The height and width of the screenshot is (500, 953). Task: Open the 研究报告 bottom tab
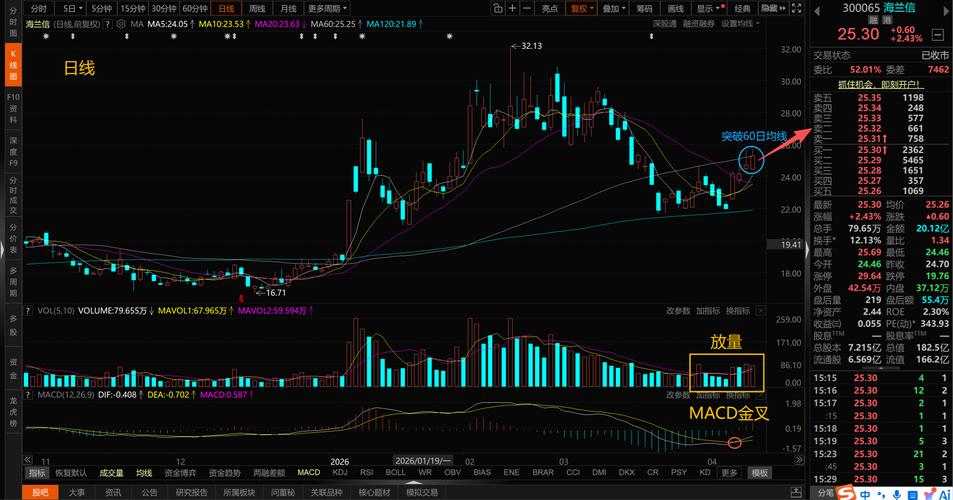coord(191,492)
